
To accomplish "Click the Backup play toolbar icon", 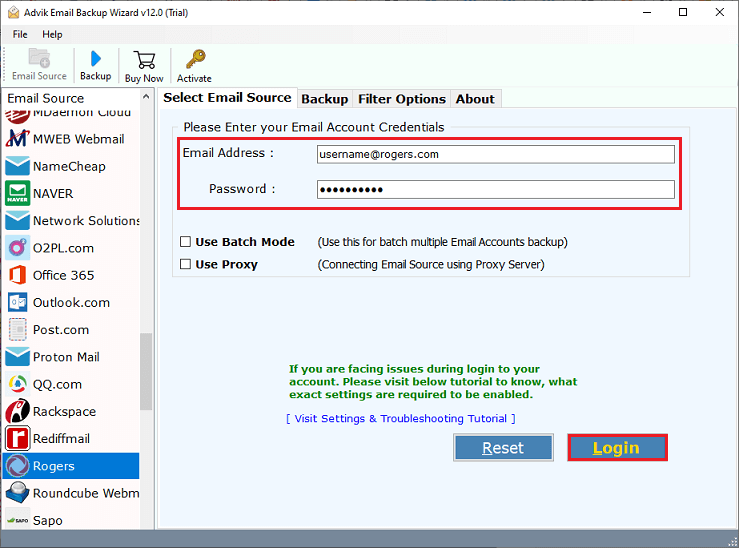I will pyautogui.click(x=96, y=58).
